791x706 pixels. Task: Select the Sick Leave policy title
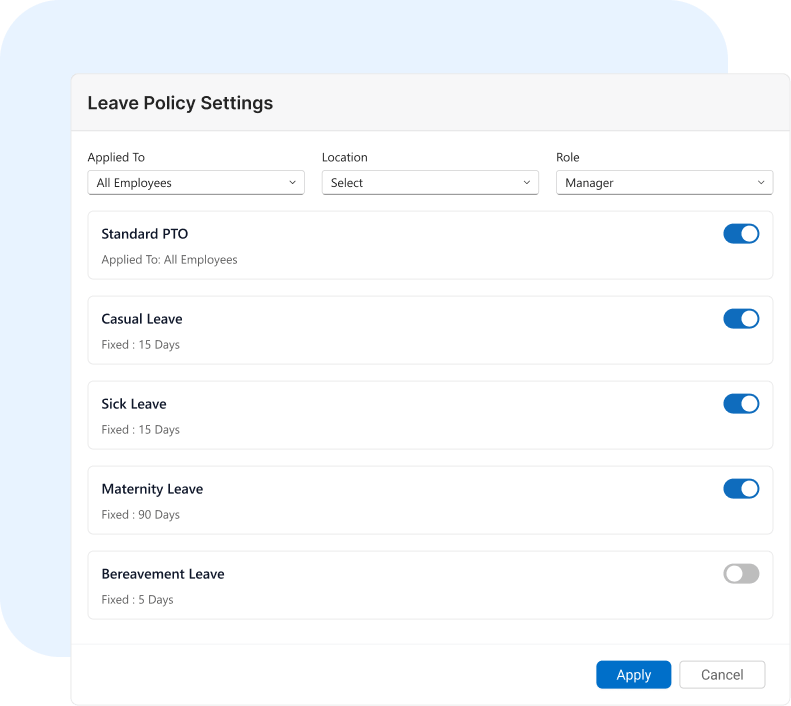134,404
